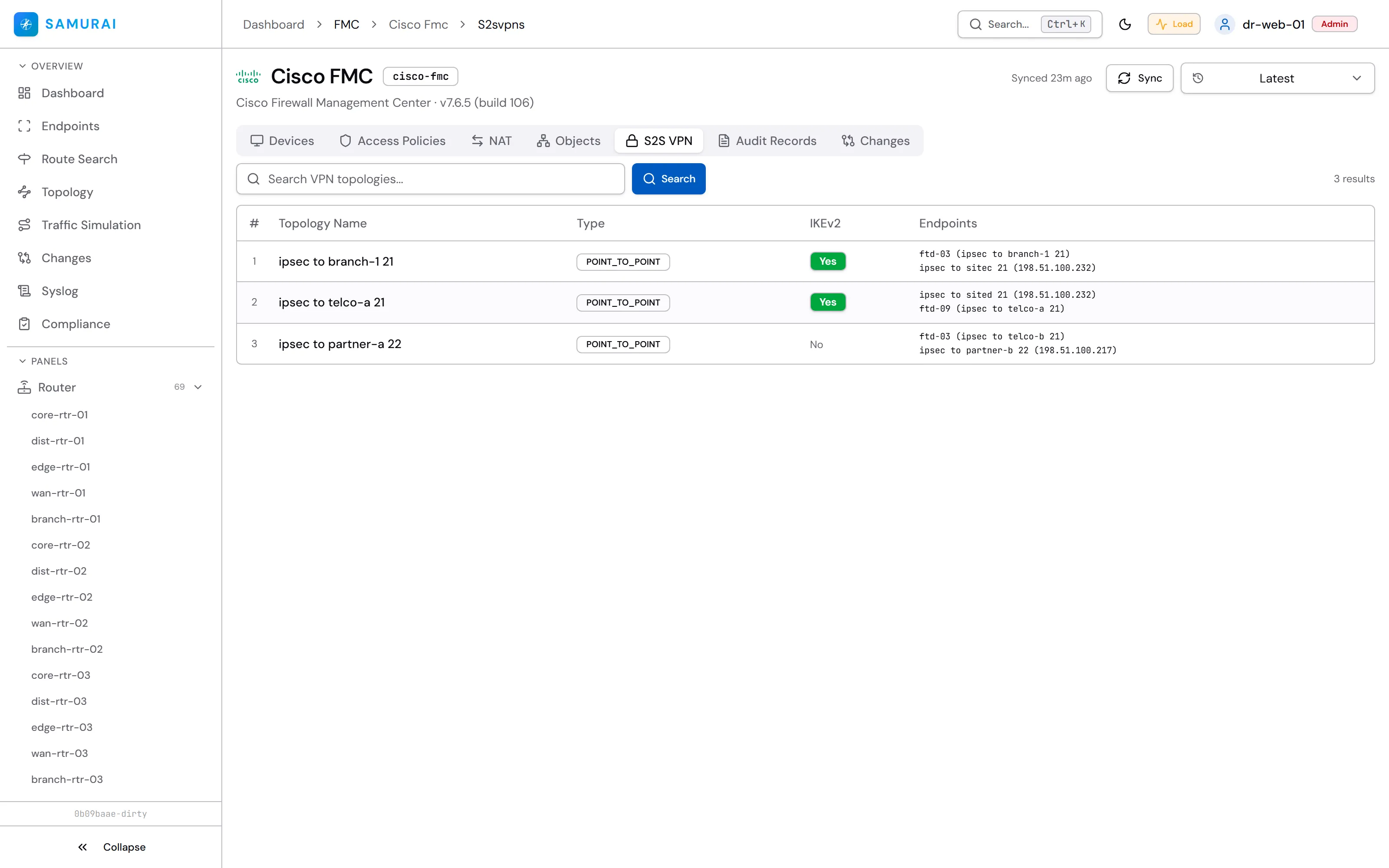Click Dashboard in the breadcrumb
1389x868 pixels.
pos(273,25)
